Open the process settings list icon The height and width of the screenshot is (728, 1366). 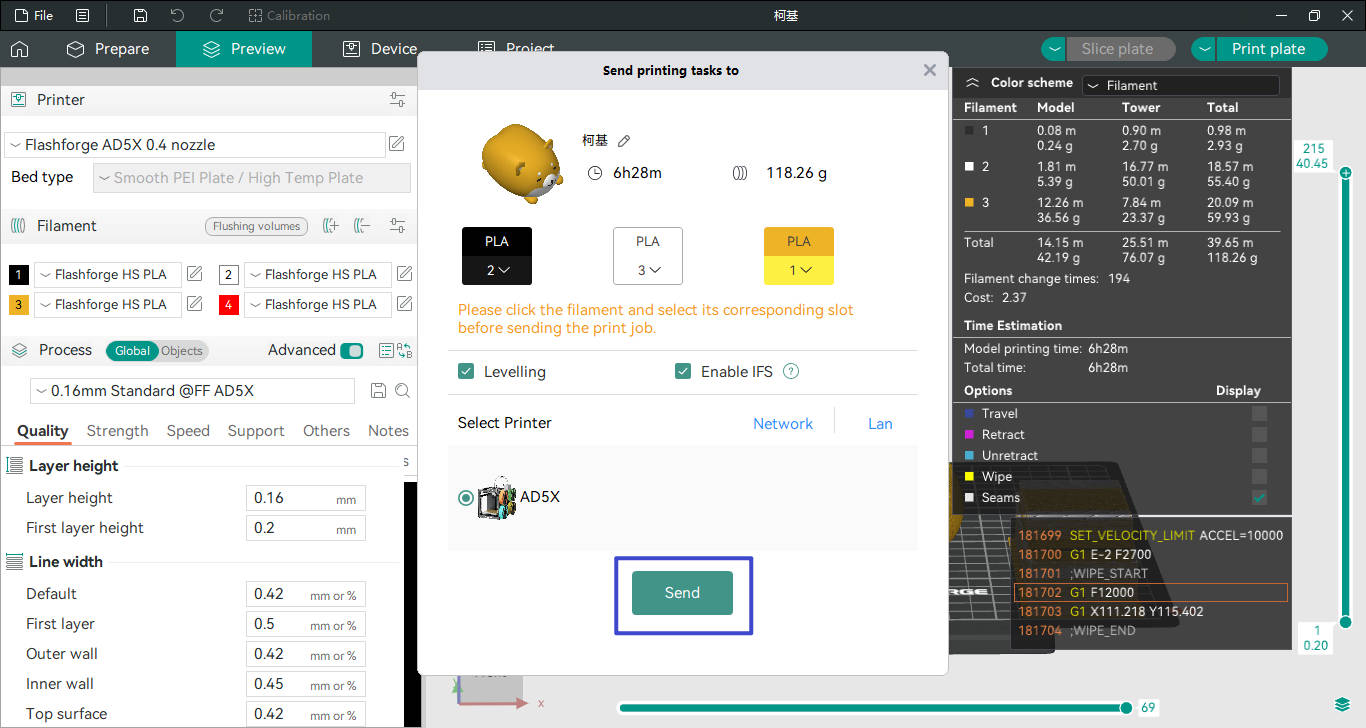(x=386, y=351)
